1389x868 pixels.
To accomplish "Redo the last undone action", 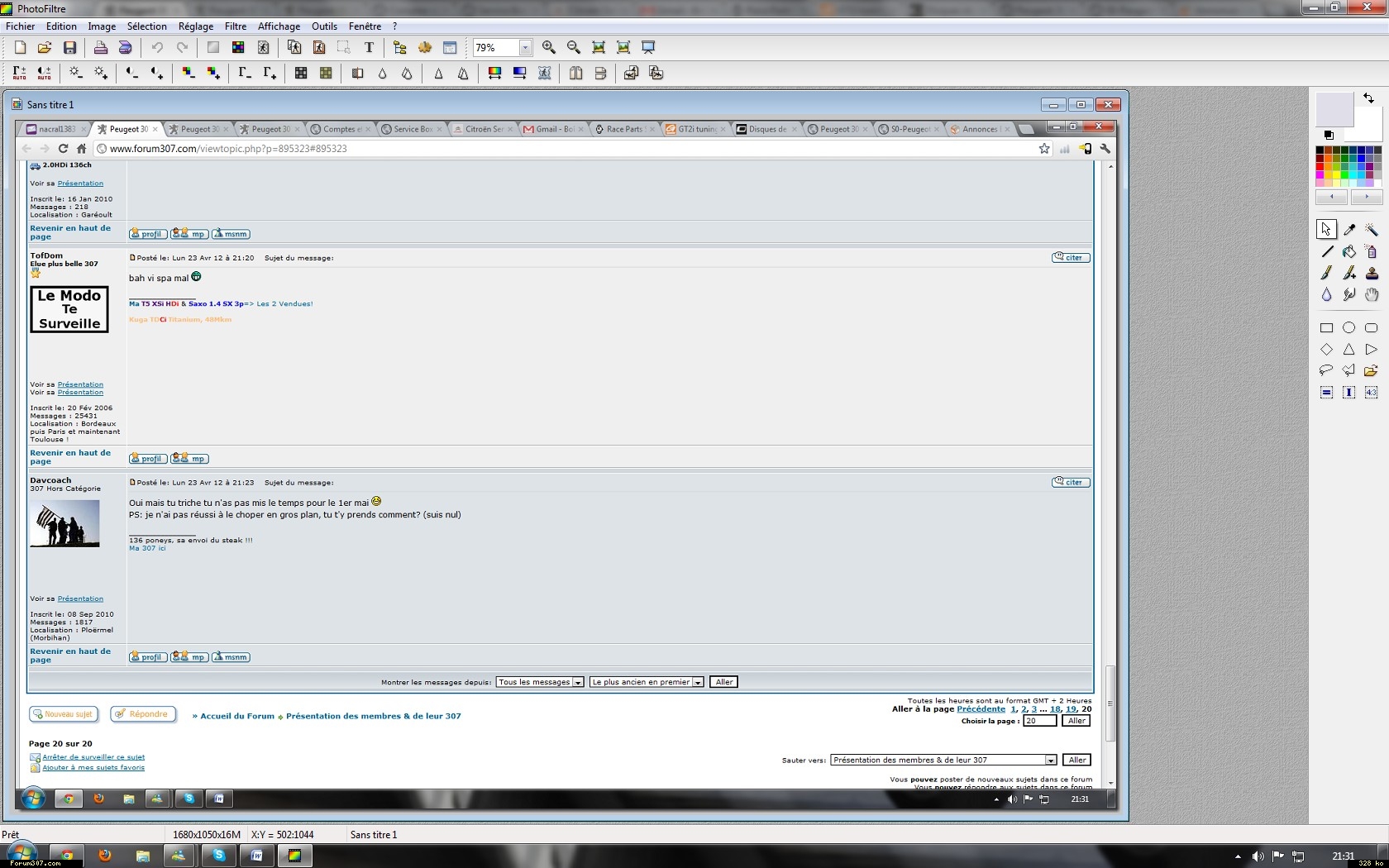I will 182,47.
